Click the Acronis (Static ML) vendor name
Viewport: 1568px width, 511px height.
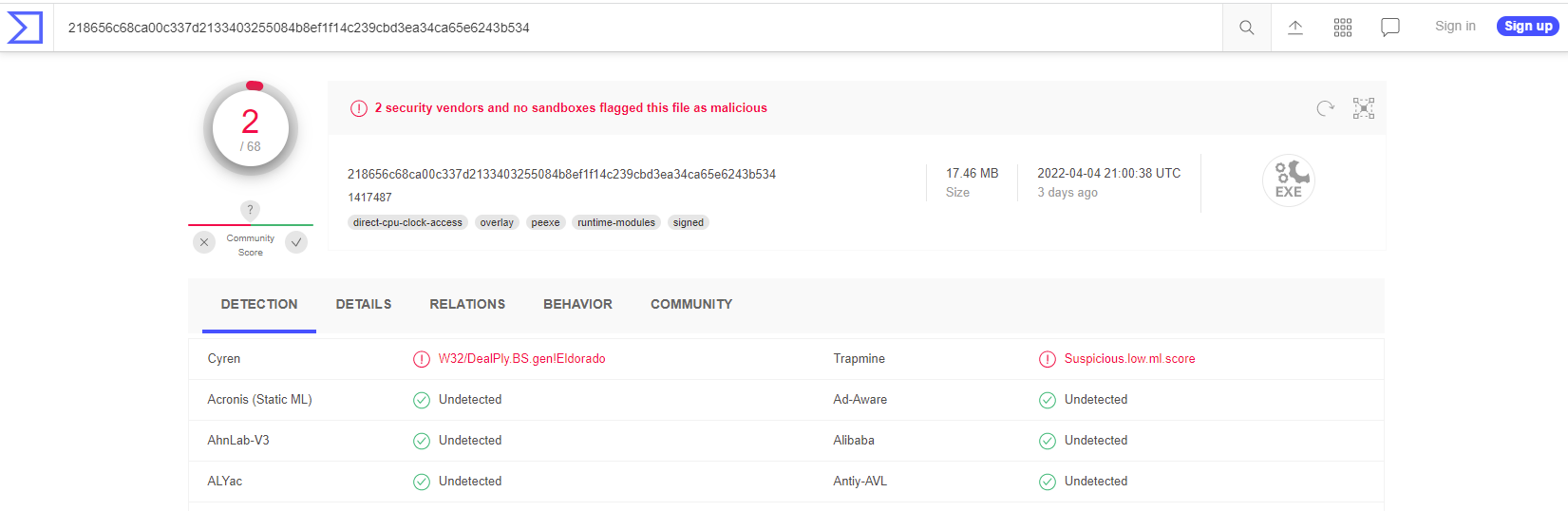tap(259, 400)
